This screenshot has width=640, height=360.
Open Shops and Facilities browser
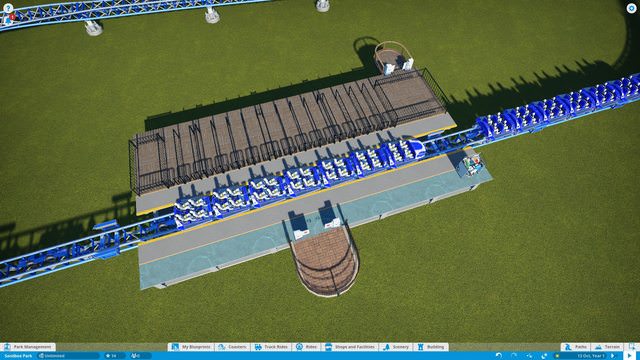click(350, 347)
